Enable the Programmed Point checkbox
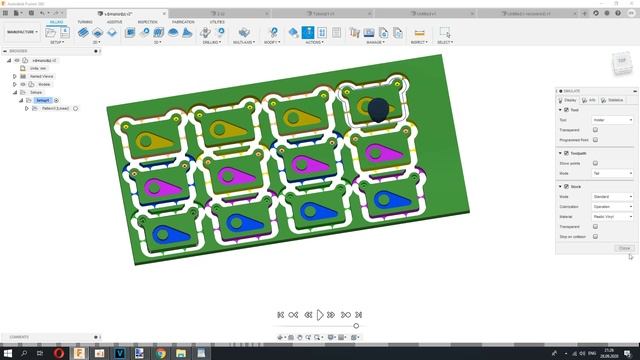This screenshot has height=360, width=640. point(596,140)
